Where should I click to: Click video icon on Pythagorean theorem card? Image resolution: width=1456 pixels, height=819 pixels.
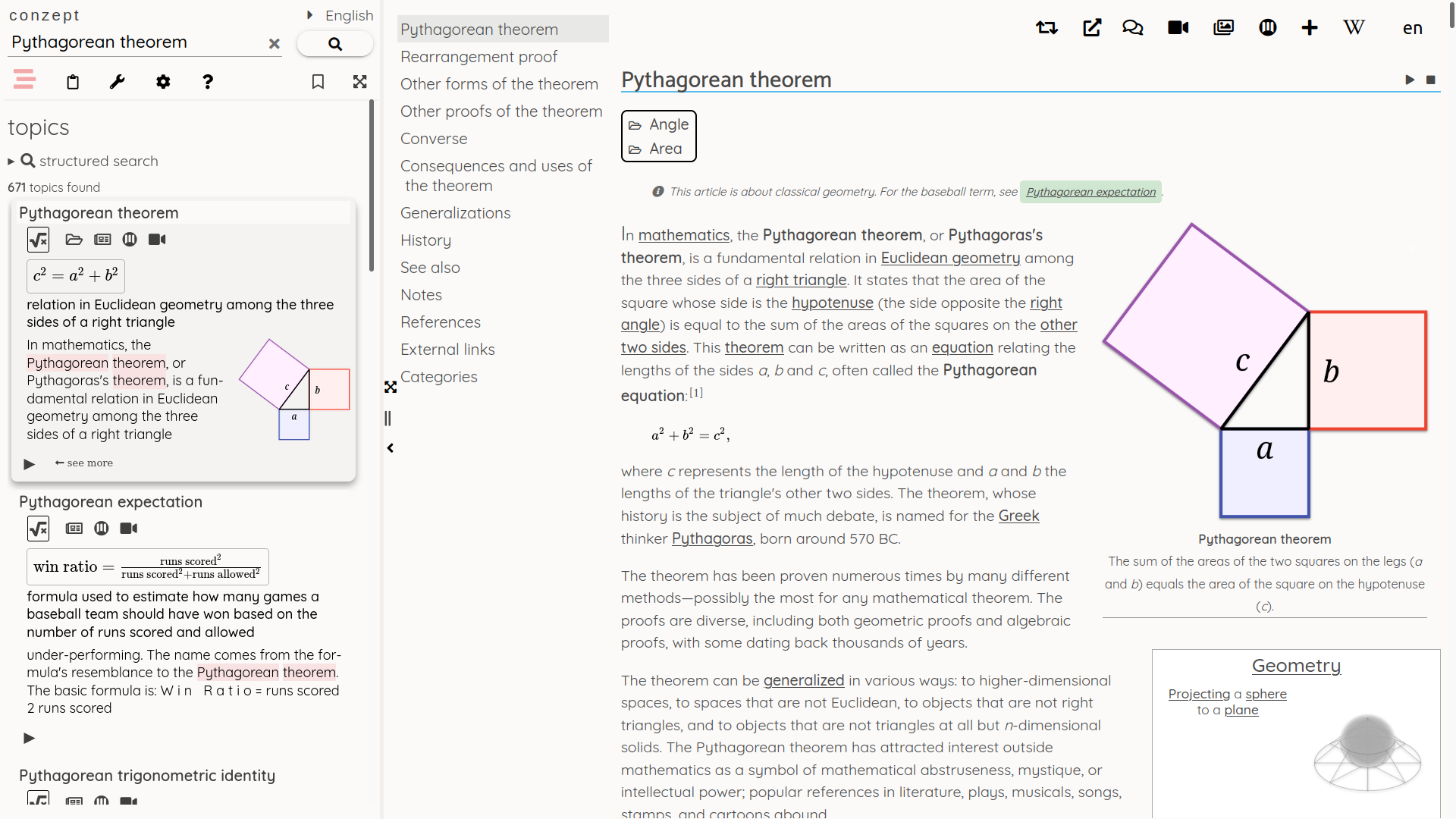[157, 240]
